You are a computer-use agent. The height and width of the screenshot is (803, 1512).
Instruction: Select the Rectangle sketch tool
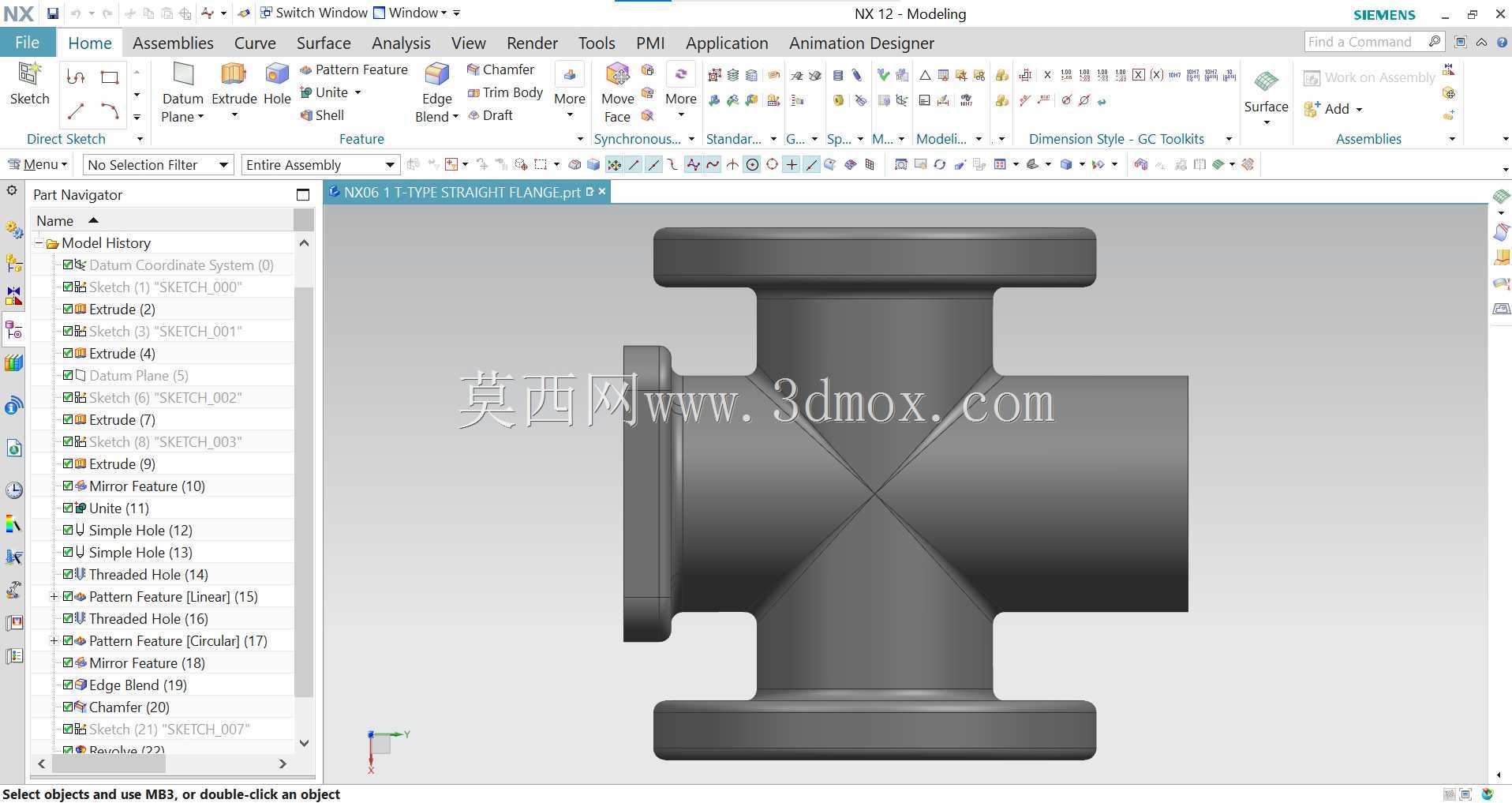[x=110, y=77]
